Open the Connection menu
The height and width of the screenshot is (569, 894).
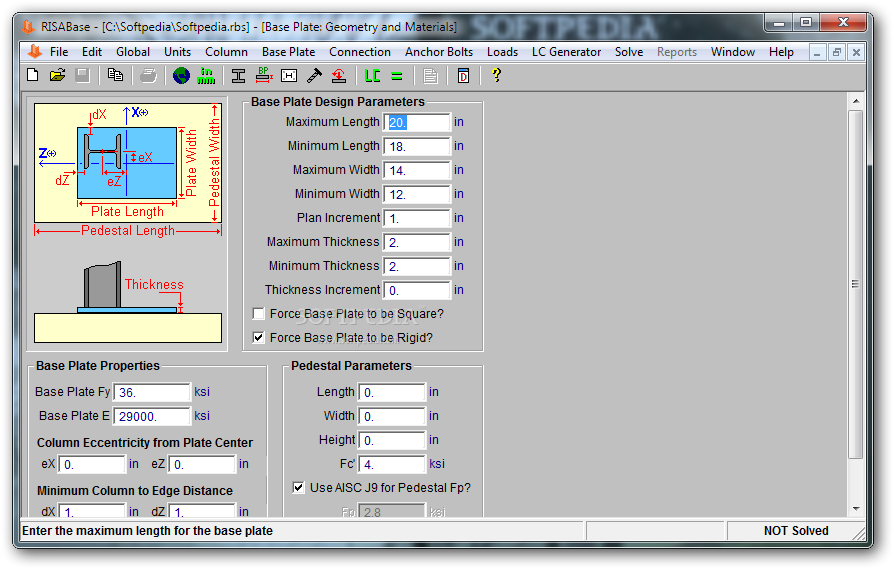click(360, 52)
